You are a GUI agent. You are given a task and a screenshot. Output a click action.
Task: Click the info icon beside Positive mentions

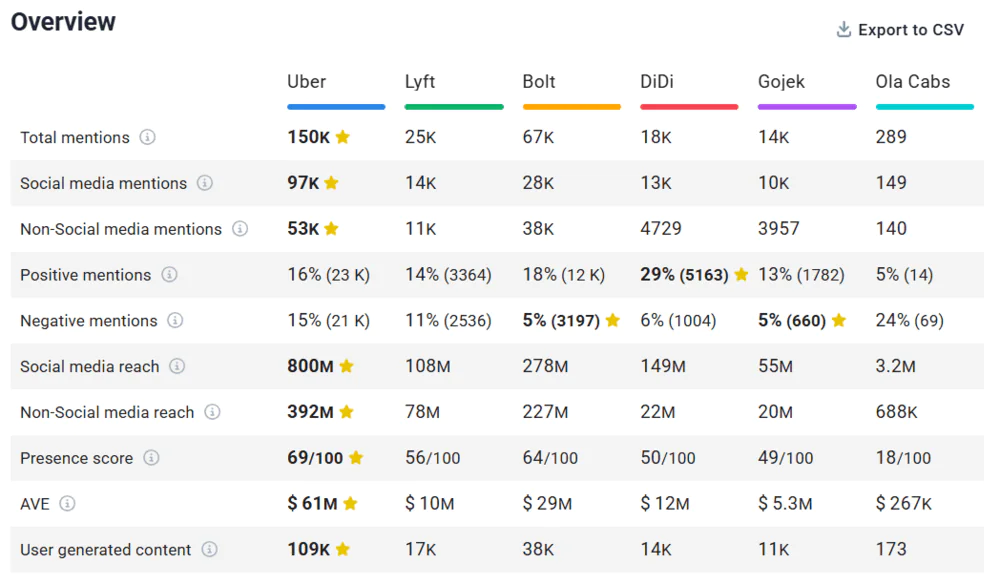170,275
